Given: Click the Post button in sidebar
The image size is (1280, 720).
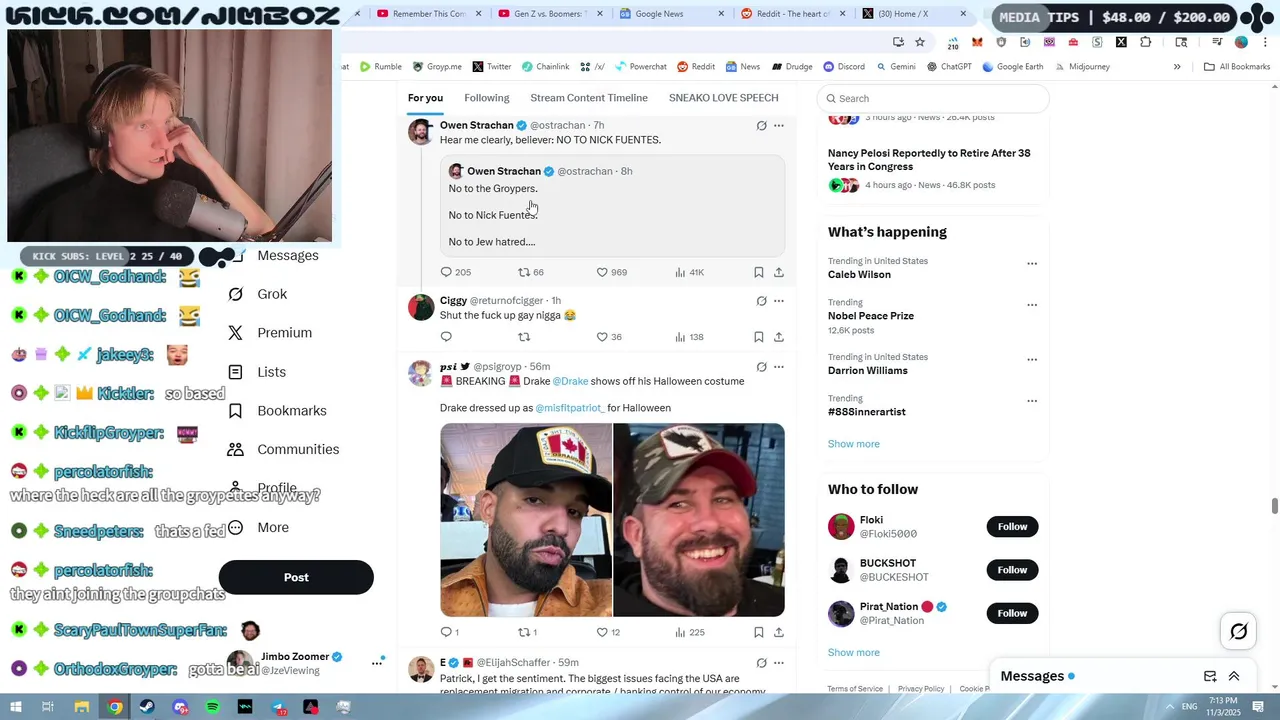Looking at the screenshot, I should pos(296,577).
